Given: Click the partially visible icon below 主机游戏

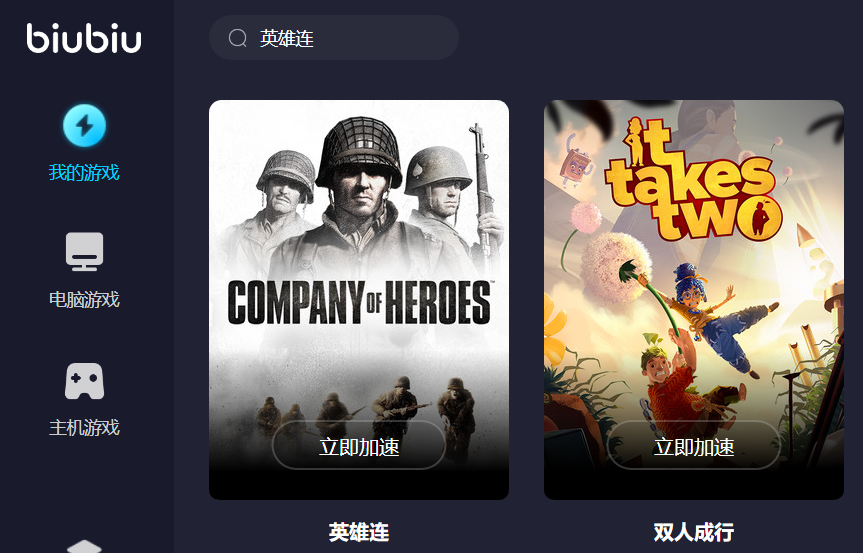Looking at the screenshot, I should pos(84,546).
